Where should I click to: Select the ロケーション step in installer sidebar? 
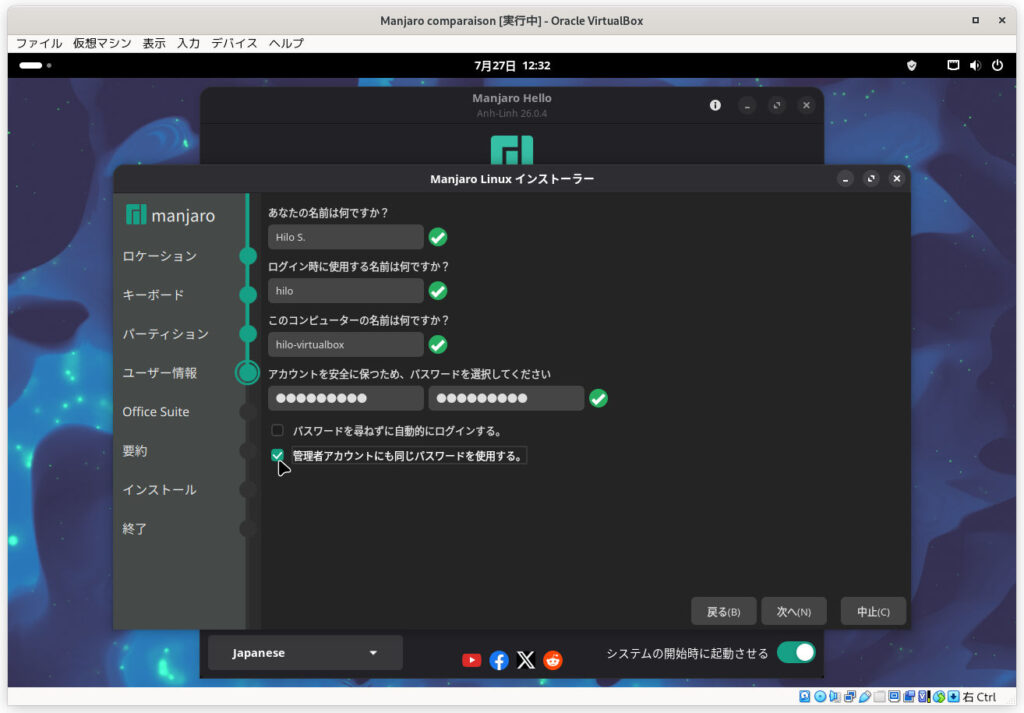[159, 256]
